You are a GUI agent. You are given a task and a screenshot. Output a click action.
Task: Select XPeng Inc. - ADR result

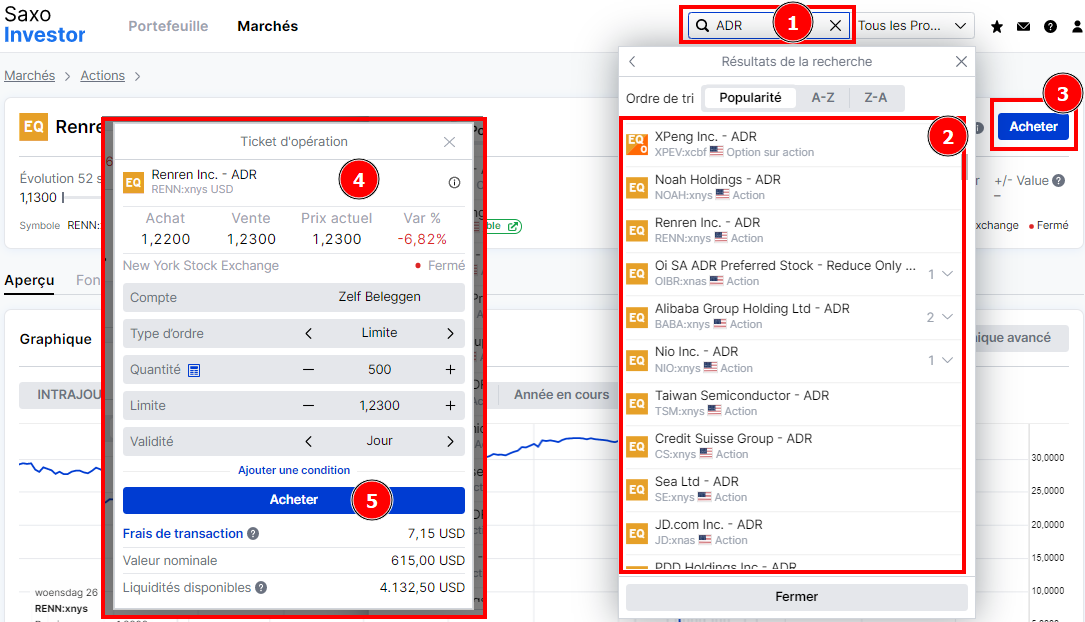pos(792,144)
